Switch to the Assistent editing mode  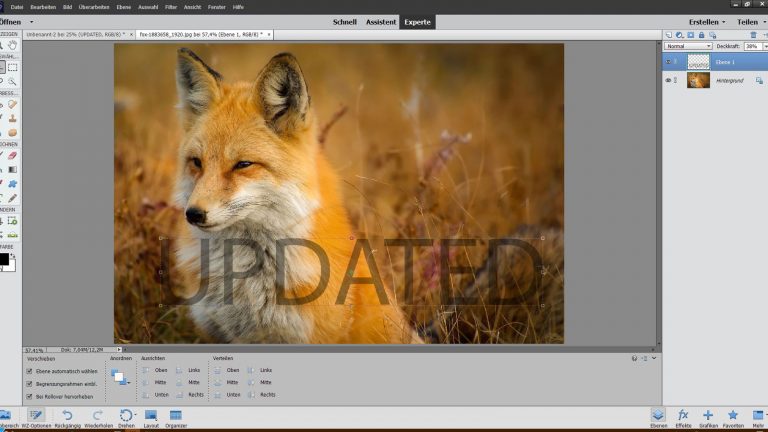(381, 21)
